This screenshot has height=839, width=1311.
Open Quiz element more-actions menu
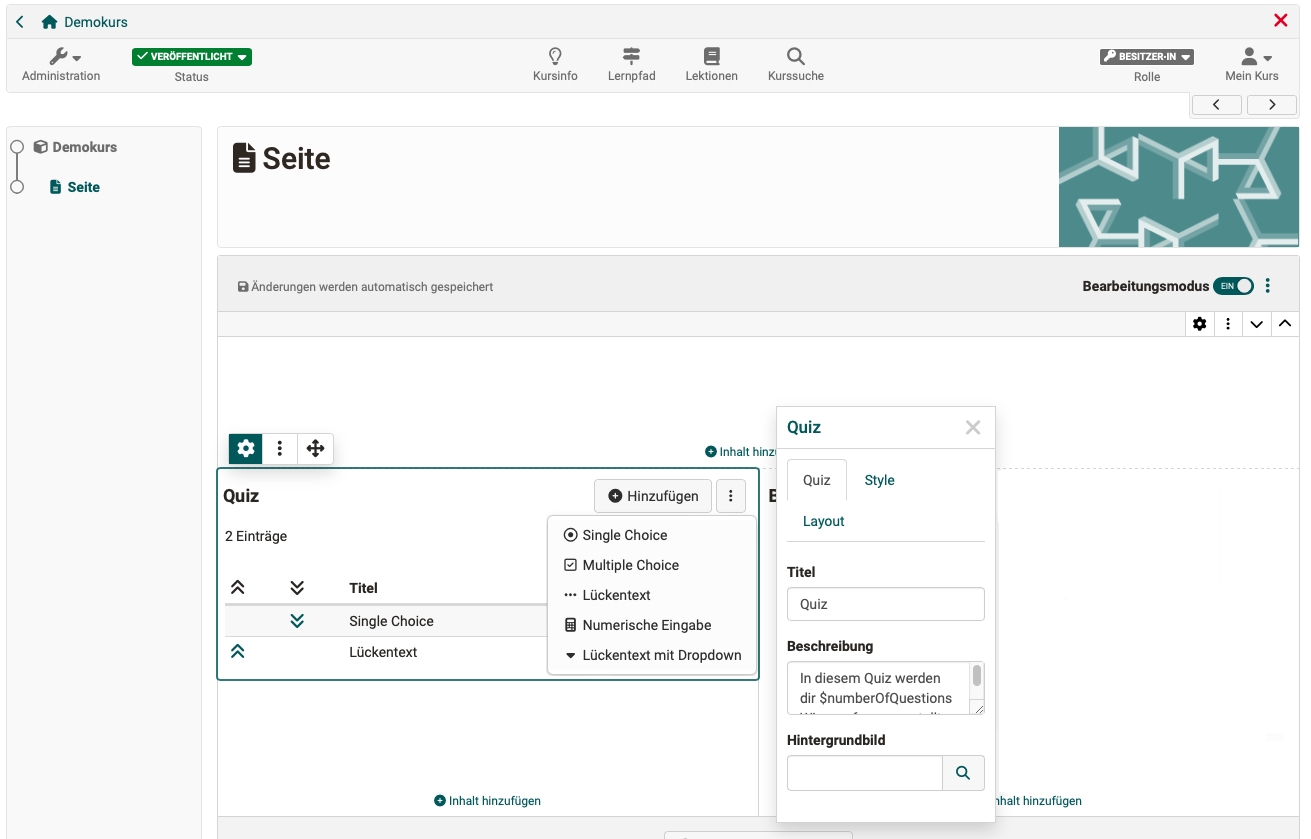coord(280,448)
